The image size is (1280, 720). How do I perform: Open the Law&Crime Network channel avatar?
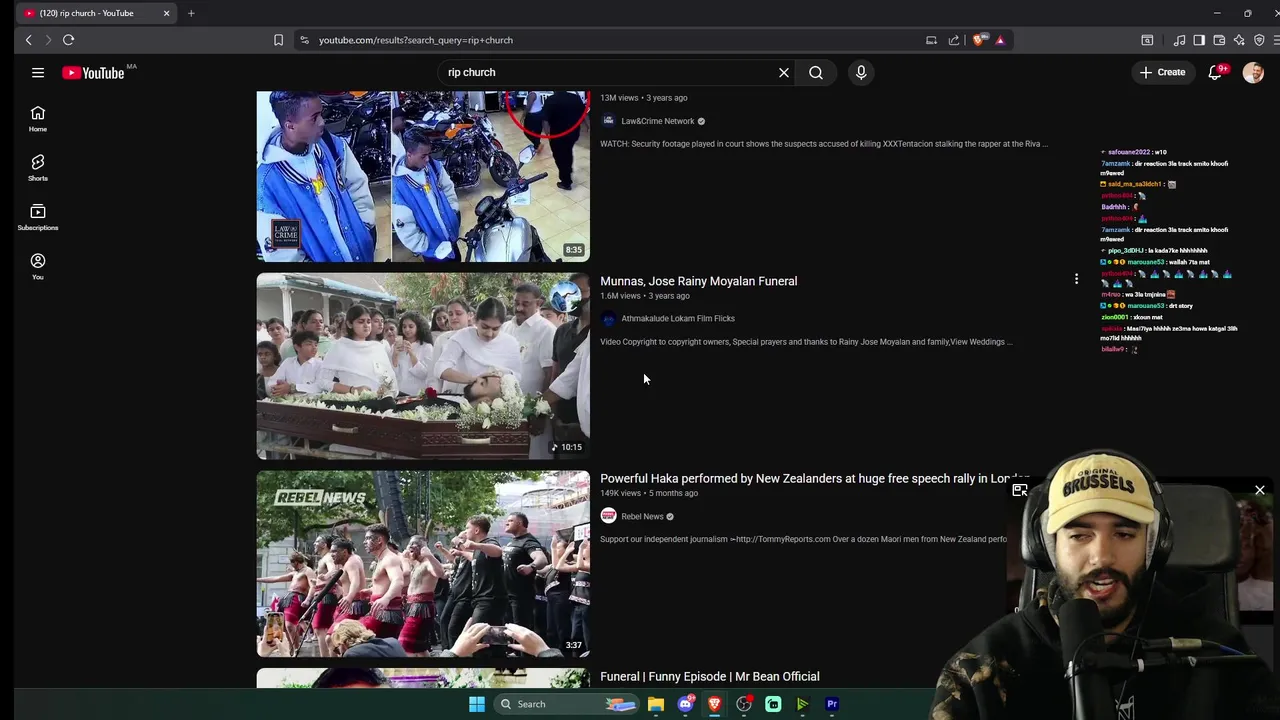[608, 120]
